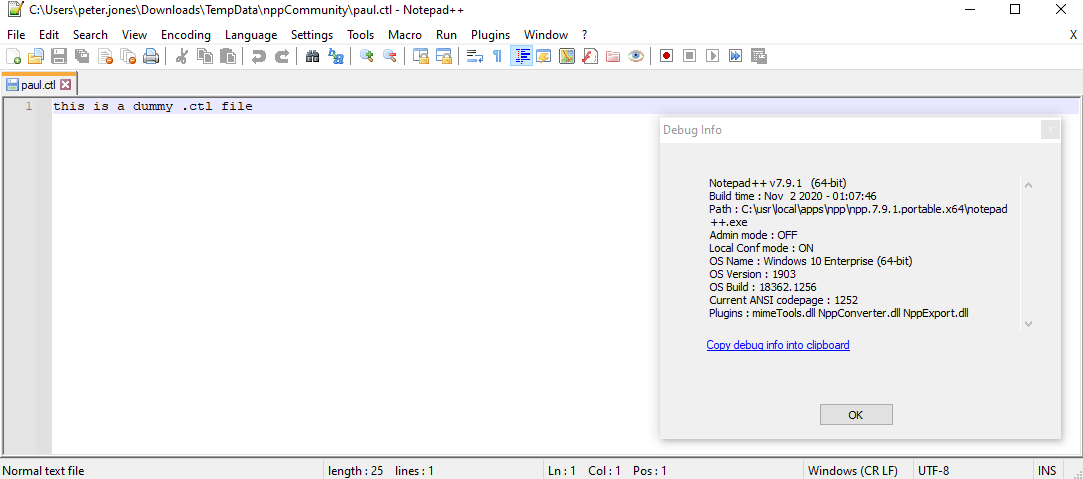Toggle the indent guide icon
The width and height of the screenshot is (1083, 479).
[x=521, y=57]
